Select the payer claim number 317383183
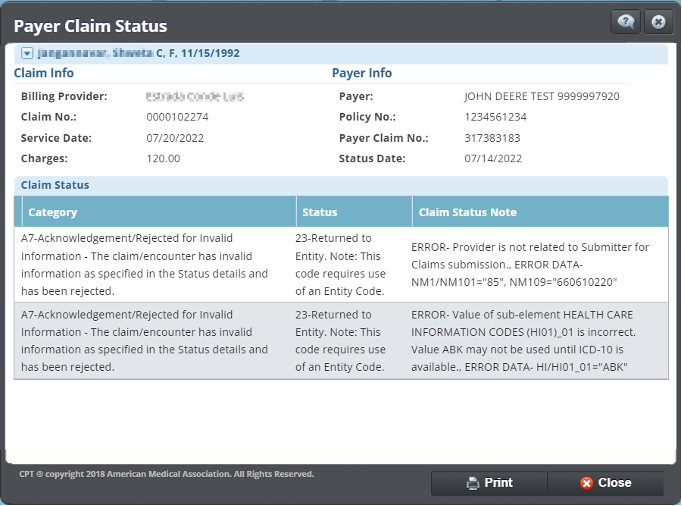Image resolution: width=682 pixels, height=506 pixels. point(492,138)
